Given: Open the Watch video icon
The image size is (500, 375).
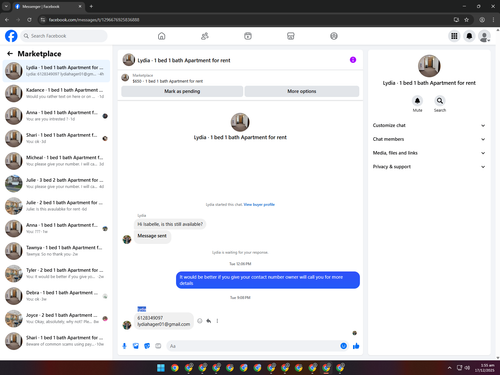Looking at the screenshot, I should 248,36.
